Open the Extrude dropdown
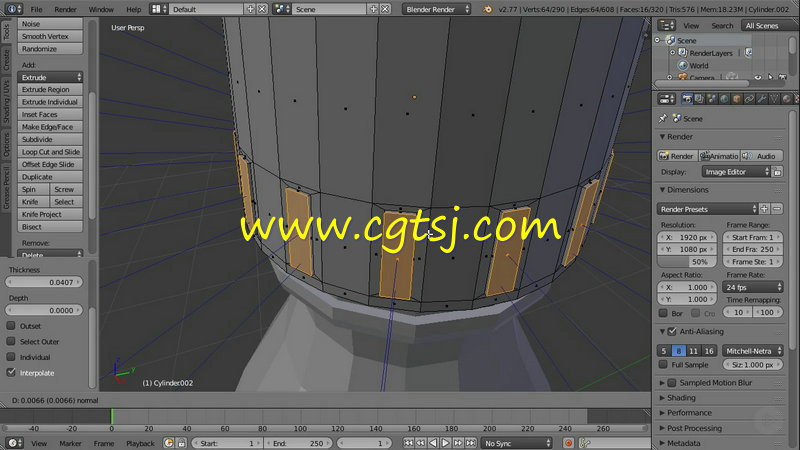 [50, 77]
